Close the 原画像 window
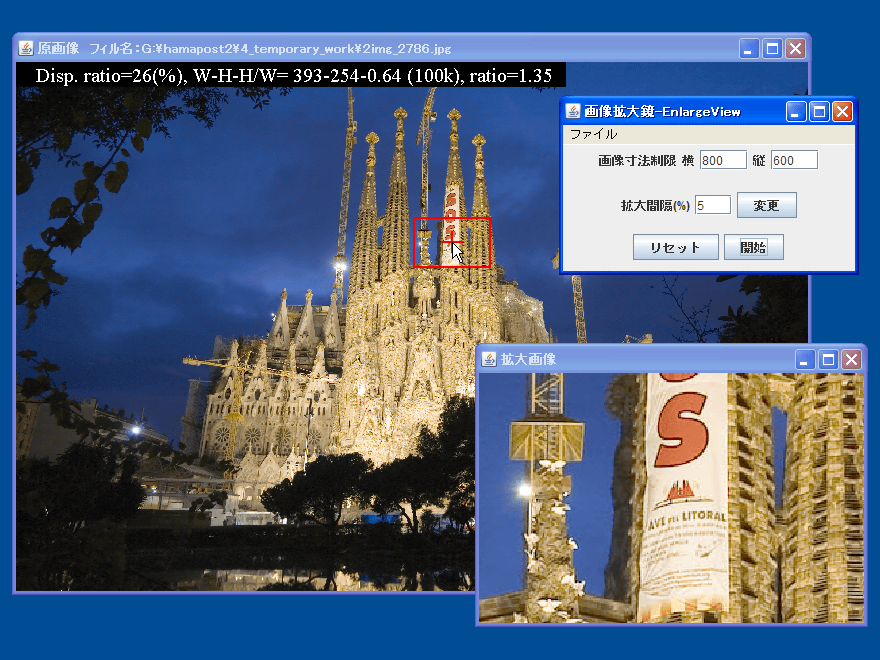Viewport: 880px width, 660px height. pyautogui.click(x=795, y=49)
